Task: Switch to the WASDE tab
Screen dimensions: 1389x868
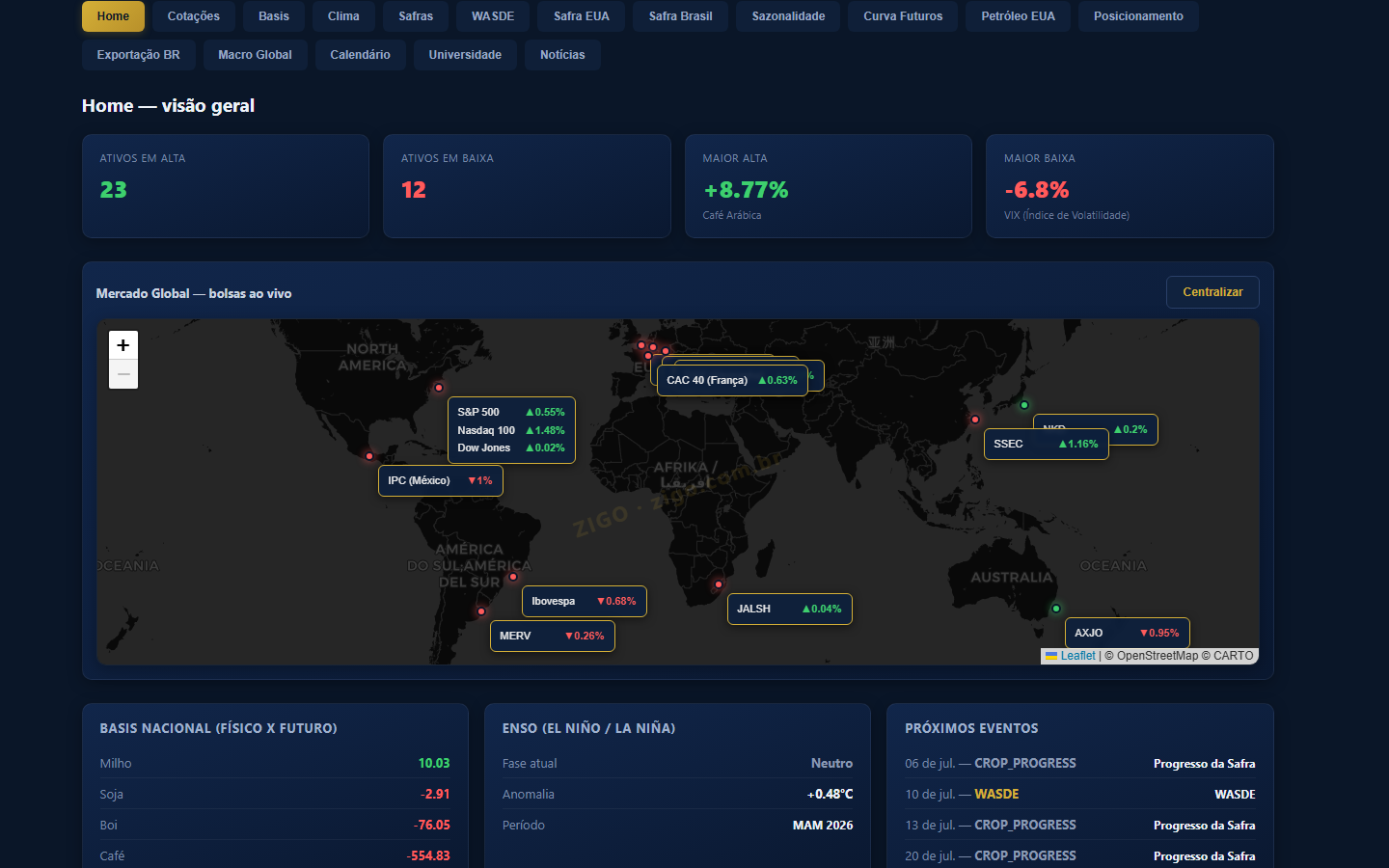Action: pyautogui.click(x=493, y=16)
